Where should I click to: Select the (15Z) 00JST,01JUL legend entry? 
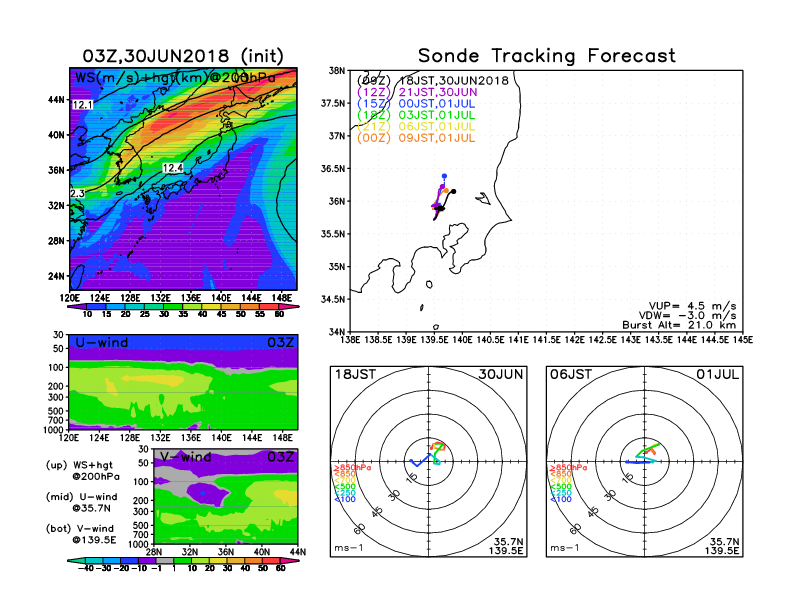coord(416,104)
